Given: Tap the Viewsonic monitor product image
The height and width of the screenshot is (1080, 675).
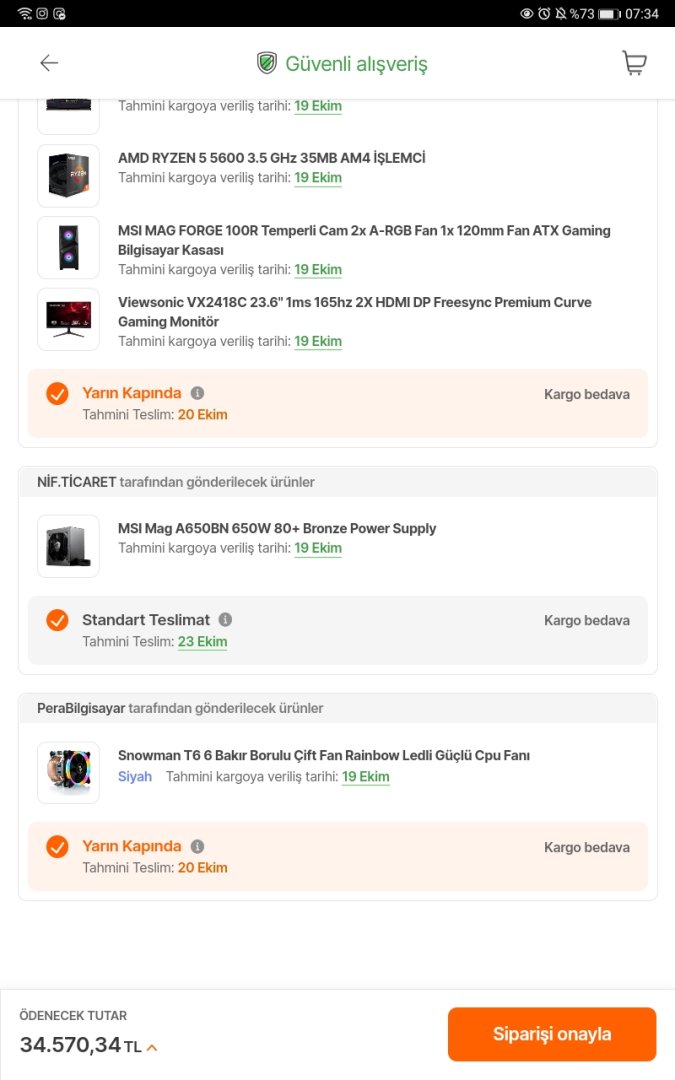Looking at the screenshot, I should coord(68,320).
